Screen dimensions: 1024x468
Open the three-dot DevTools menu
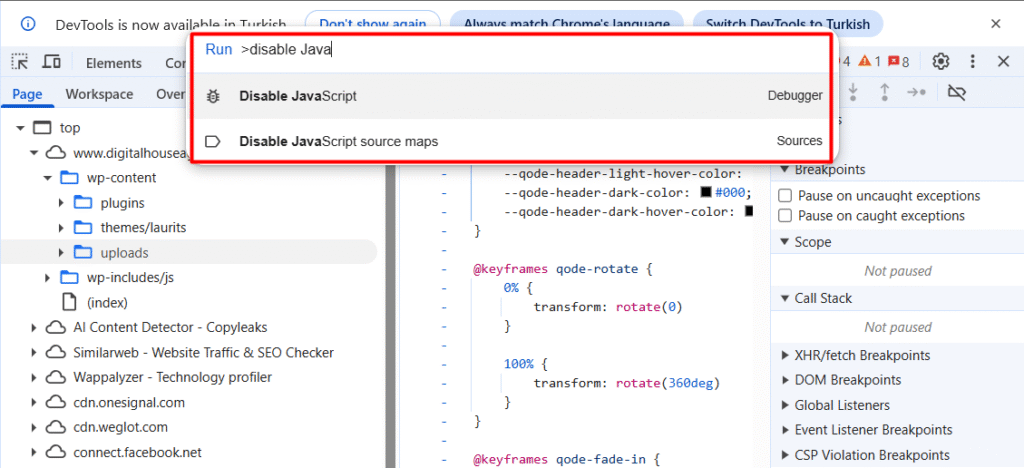(x=972, y=62)
